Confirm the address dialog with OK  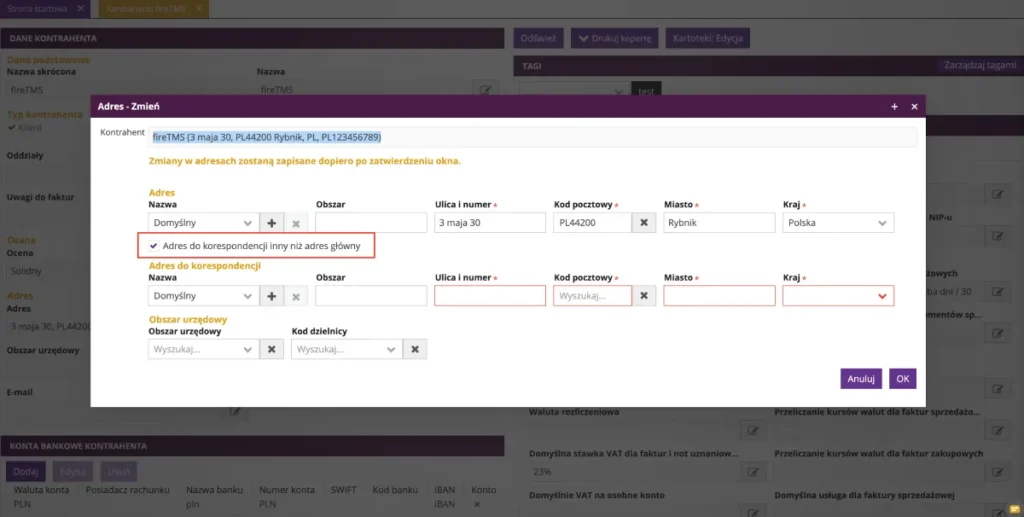click(x=903, y=379)
